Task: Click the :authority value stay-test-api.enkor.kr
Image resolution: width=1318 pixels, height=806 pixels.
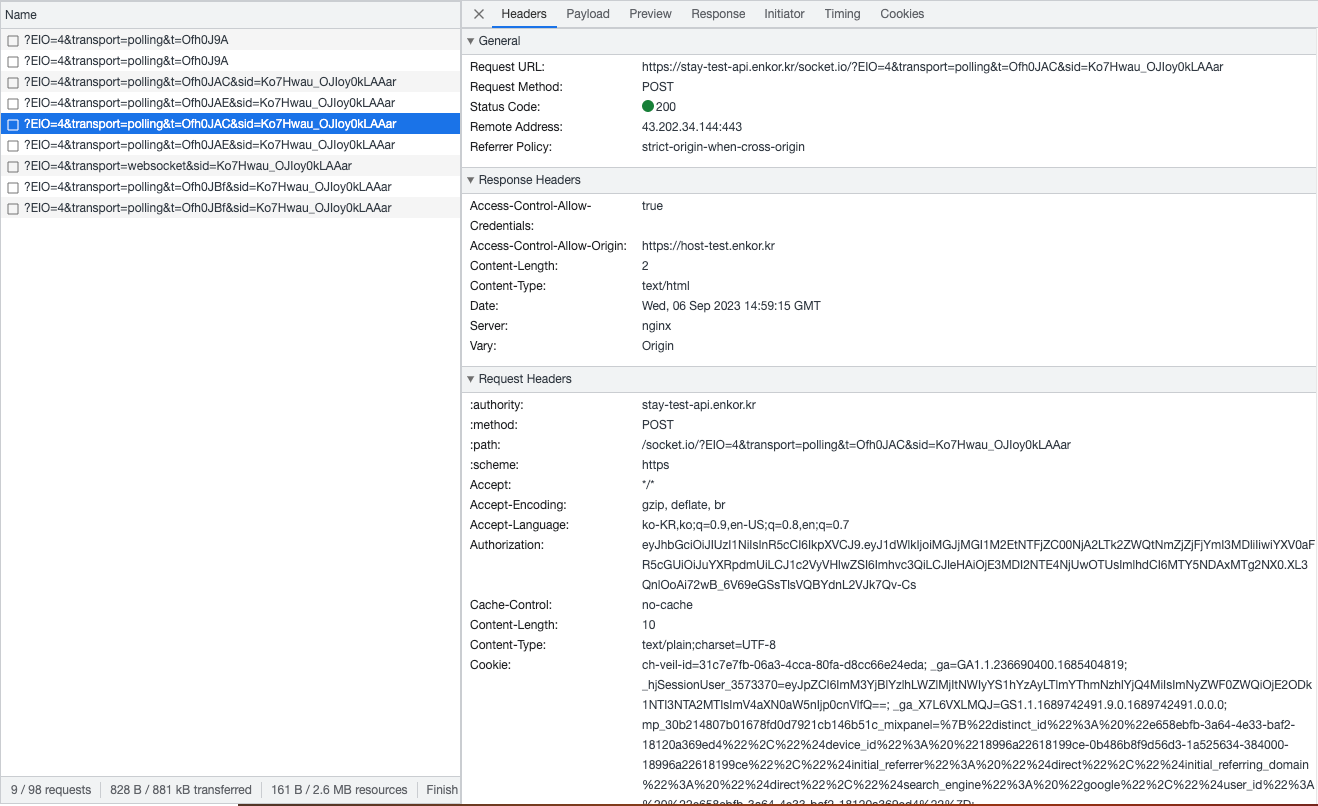Action: coord(699,405)
